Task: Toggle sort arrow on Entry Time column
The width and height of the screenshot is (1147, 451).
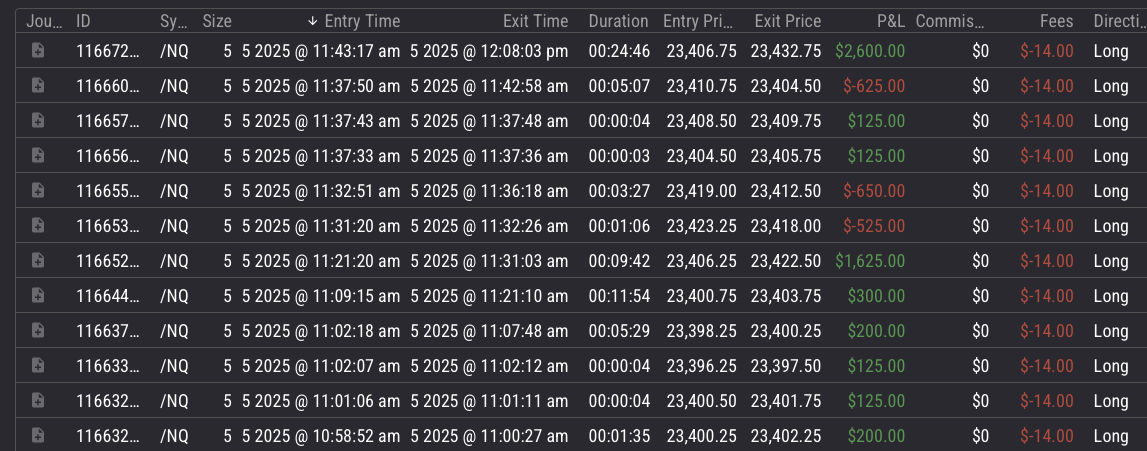Action: (x=313, y=21)
